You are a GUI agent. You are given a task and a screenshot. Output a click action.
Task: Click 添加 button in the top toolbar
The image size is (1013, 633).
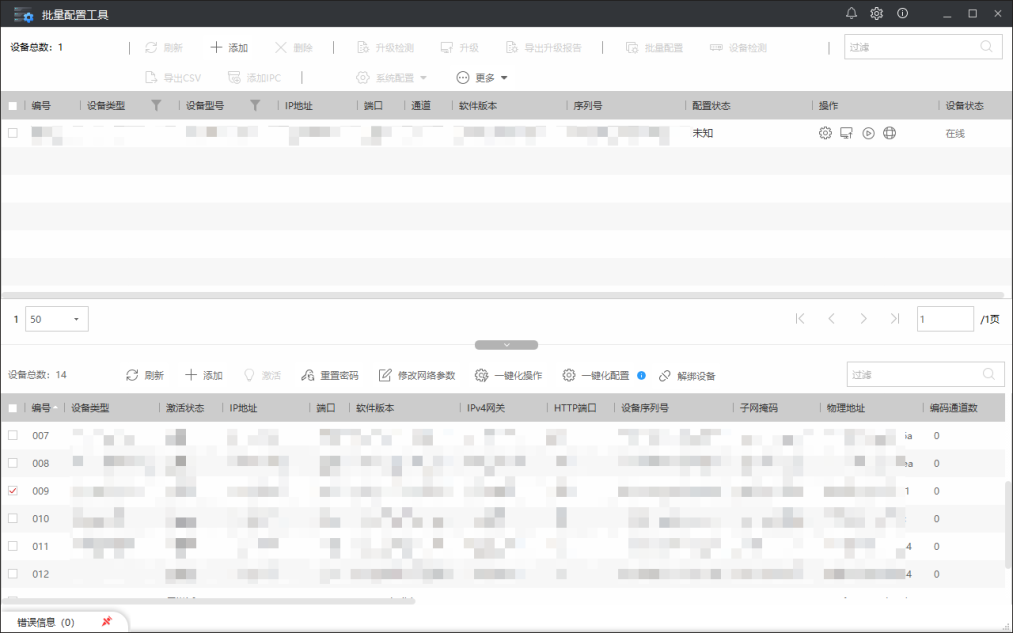229,47
